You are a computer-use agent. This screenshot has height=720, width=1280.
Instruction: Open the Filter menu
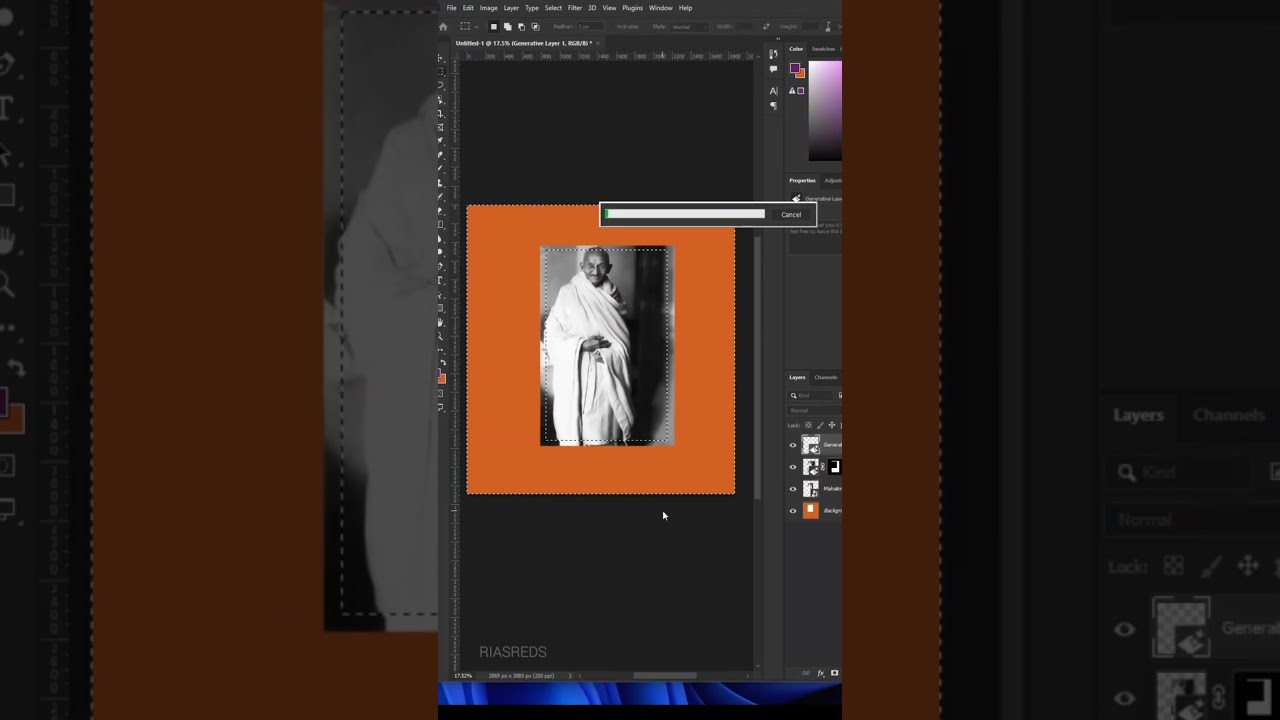click(x=575, y=8)
